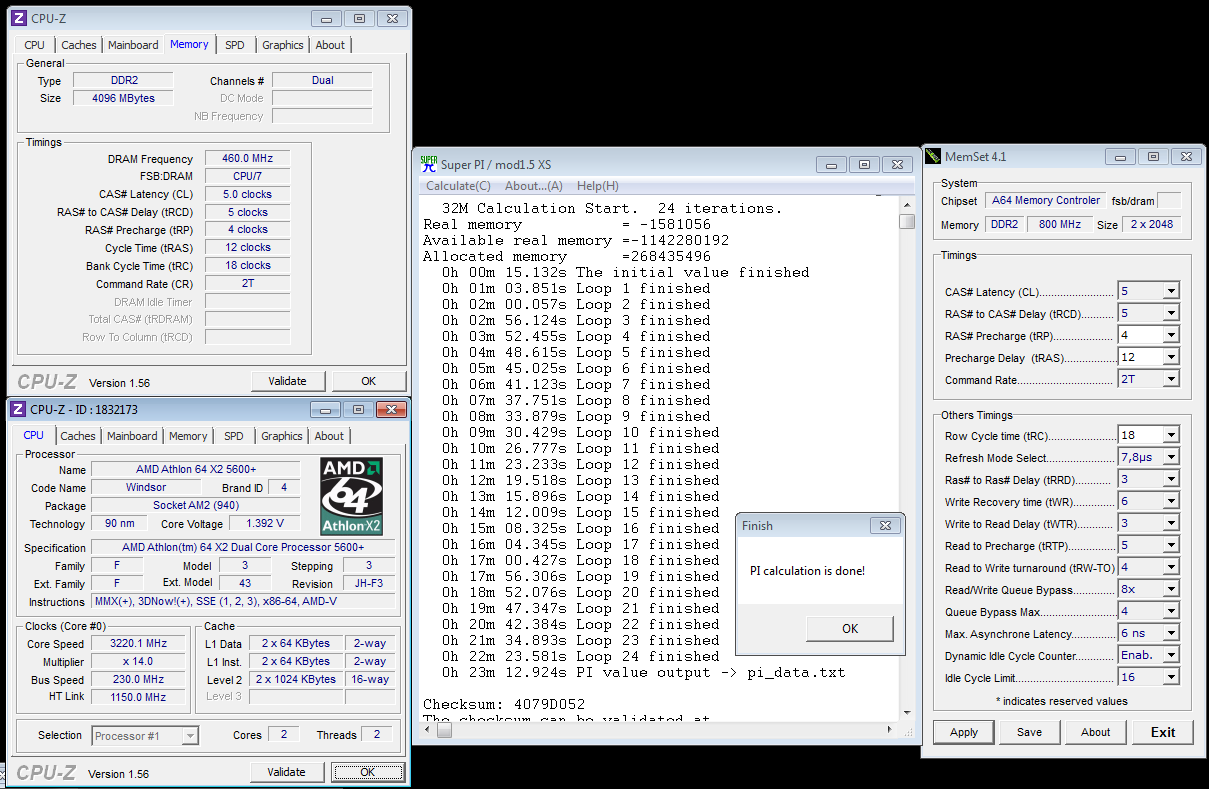
Task: Open About tab in top CPU-Z window
Action: point(330,45)
